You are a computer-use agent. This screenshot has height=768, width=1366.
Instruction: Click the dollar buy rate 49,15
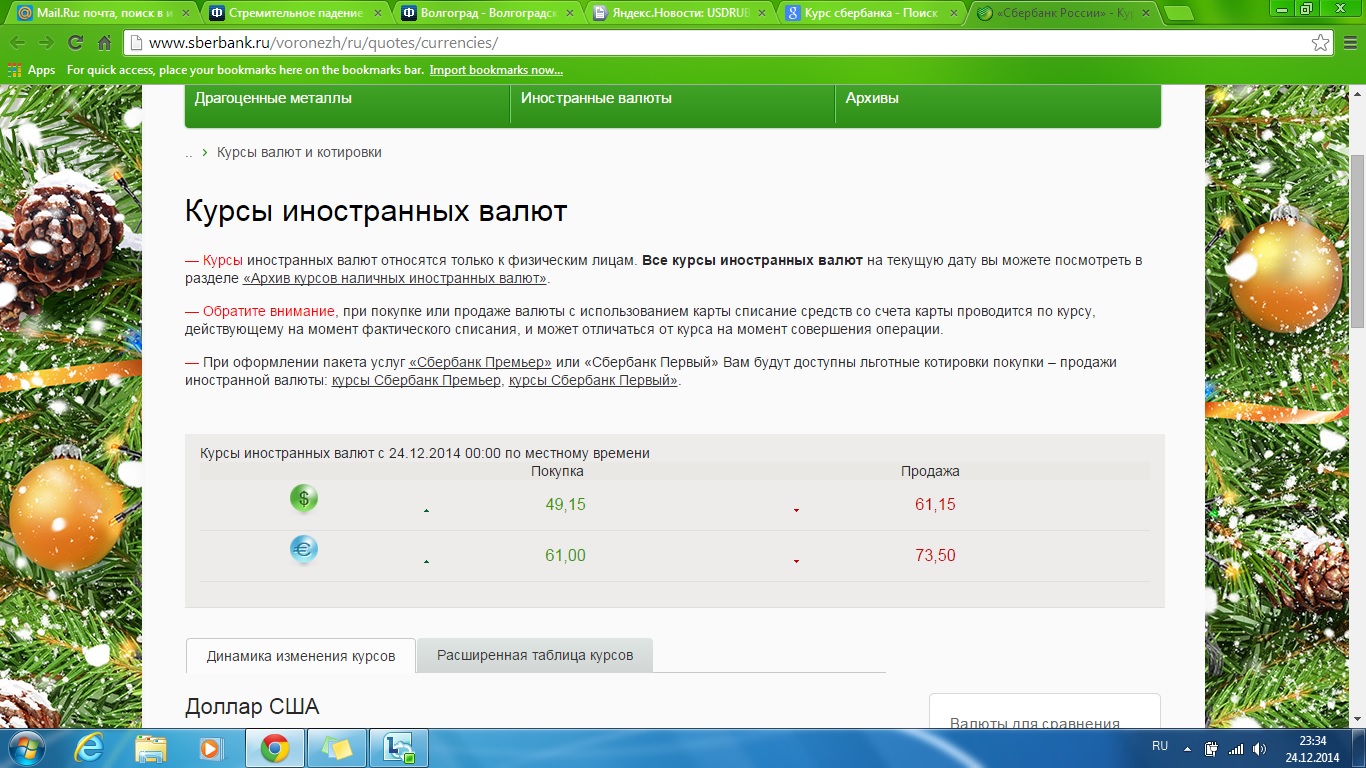(565, 505)
